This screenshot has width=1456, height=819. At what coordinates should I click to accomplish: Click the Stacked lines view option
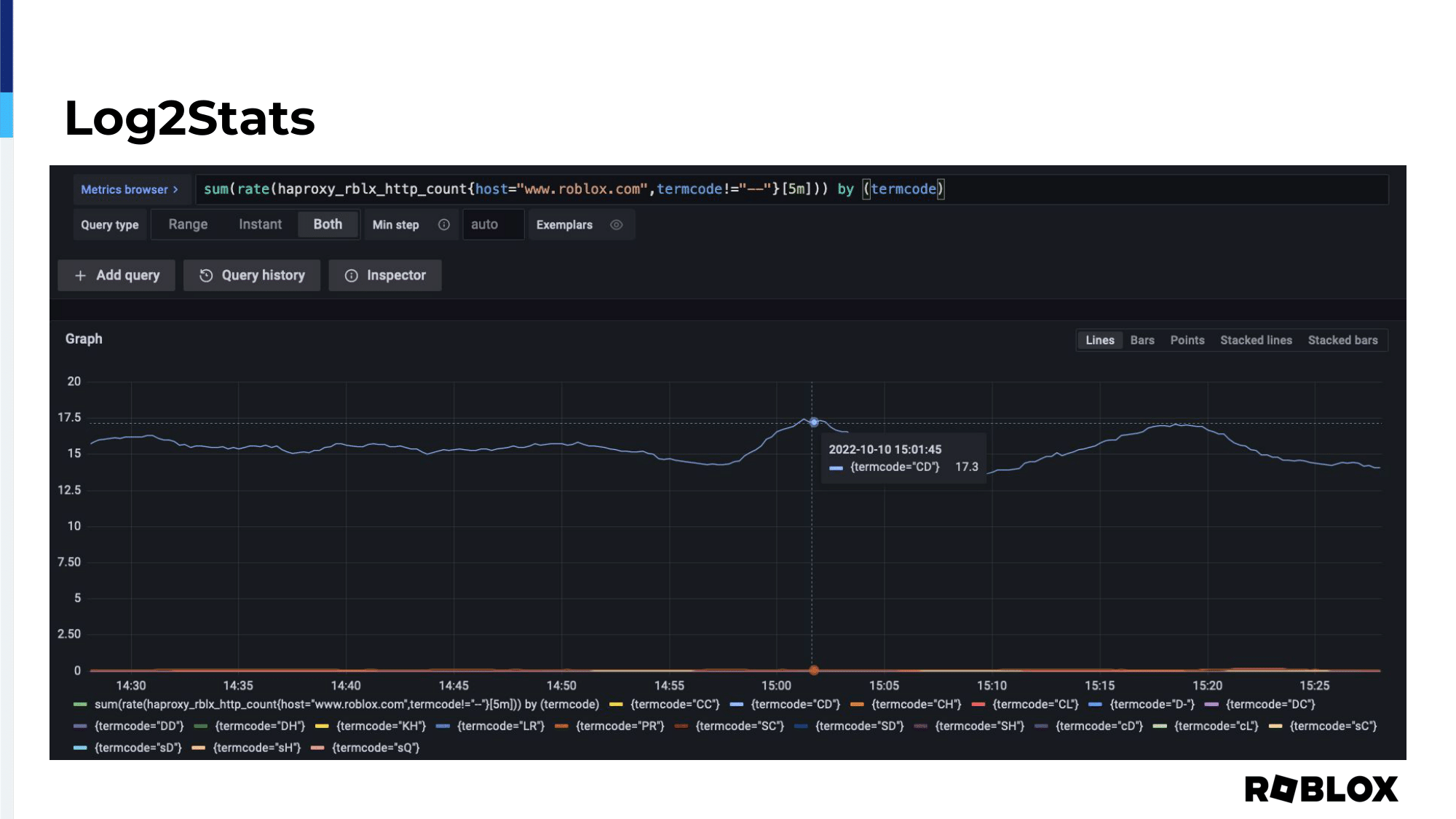tap(1256, 339)
